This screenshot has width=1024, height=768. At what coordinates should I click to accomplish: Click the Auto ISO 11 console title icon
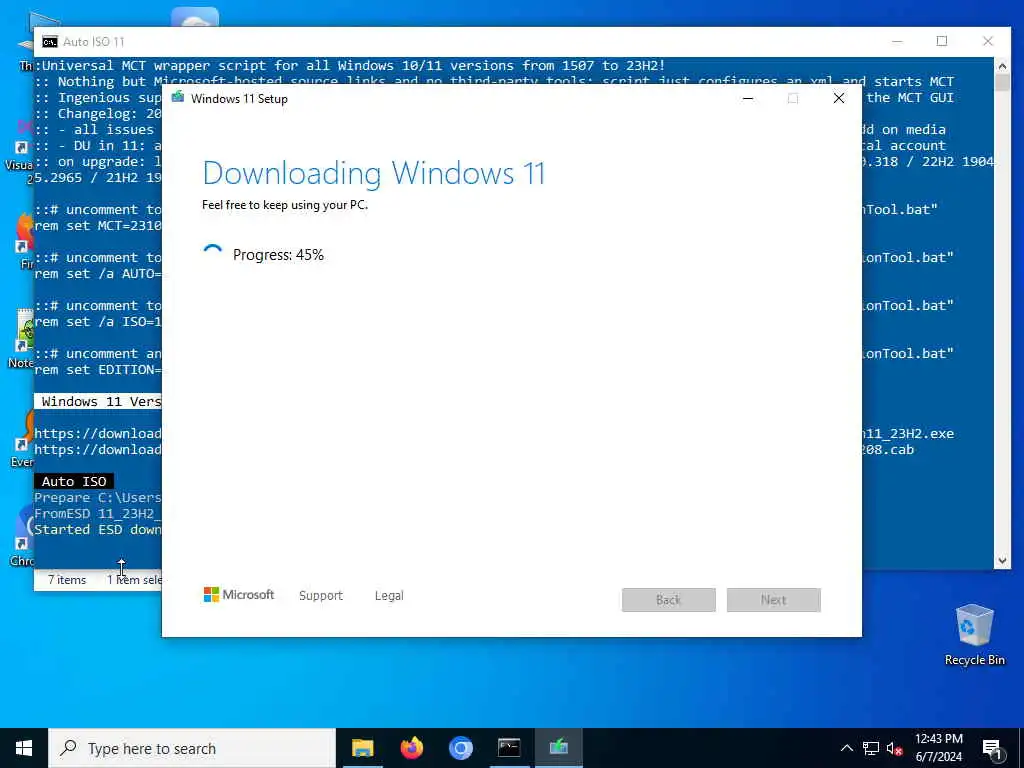50,42
